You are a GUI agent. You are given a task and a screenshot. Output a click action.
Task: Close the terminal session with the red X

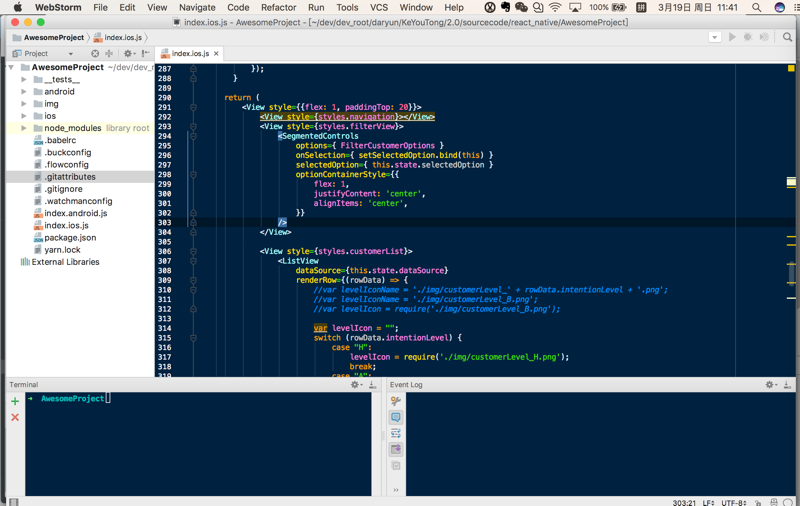pos(15,417)
